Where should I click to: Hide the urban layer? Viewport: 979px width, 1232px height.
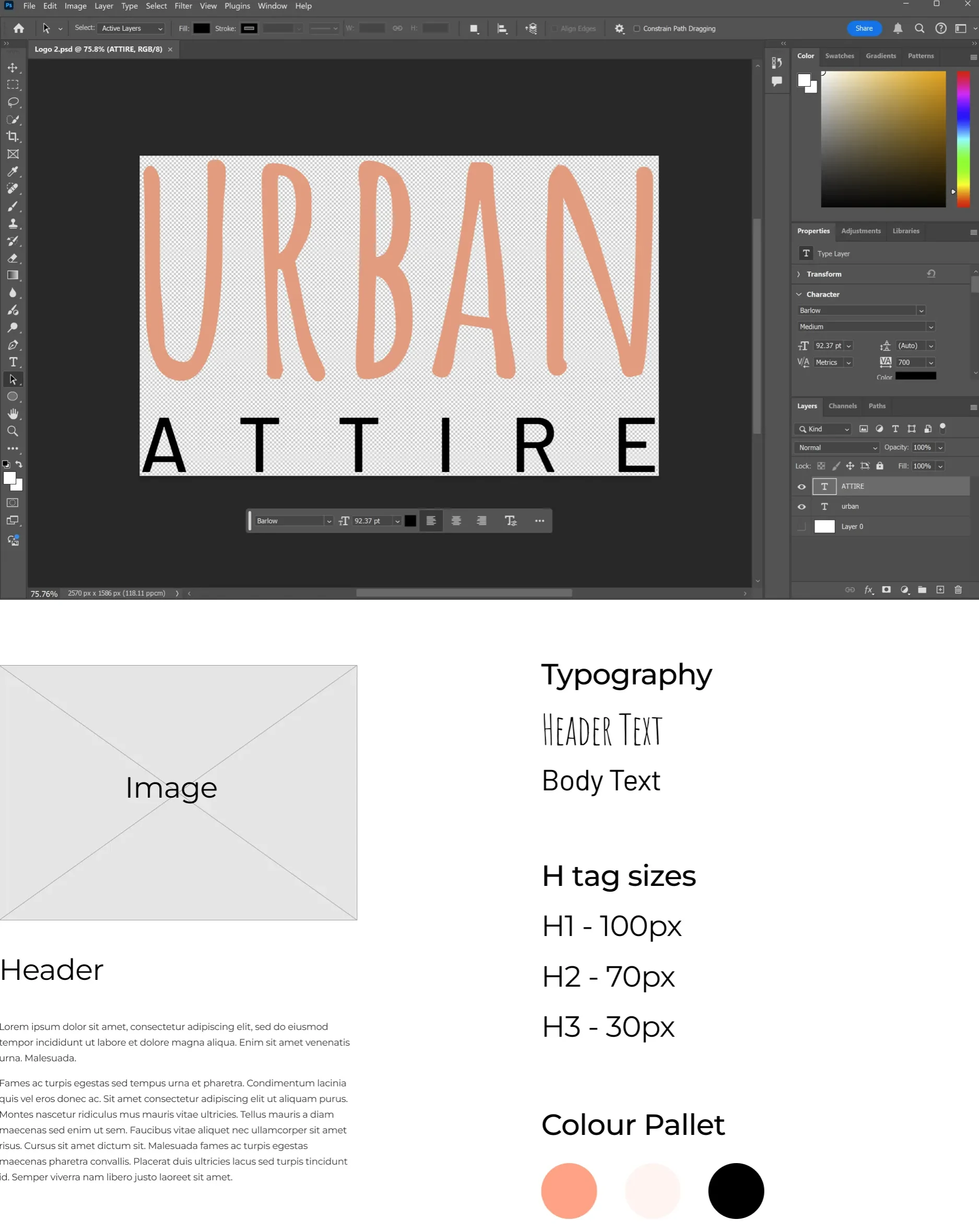(802, 507)
